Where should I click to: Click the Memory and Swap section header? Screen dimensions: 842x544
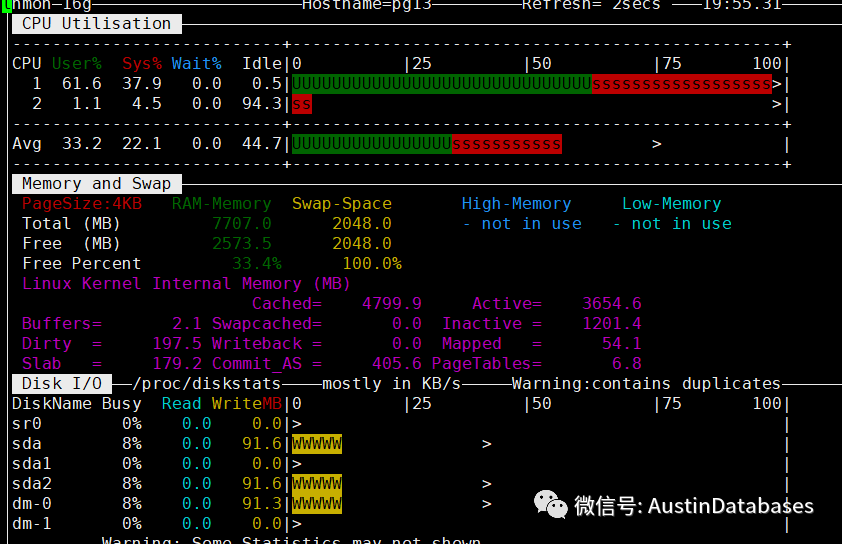point(97,184)
